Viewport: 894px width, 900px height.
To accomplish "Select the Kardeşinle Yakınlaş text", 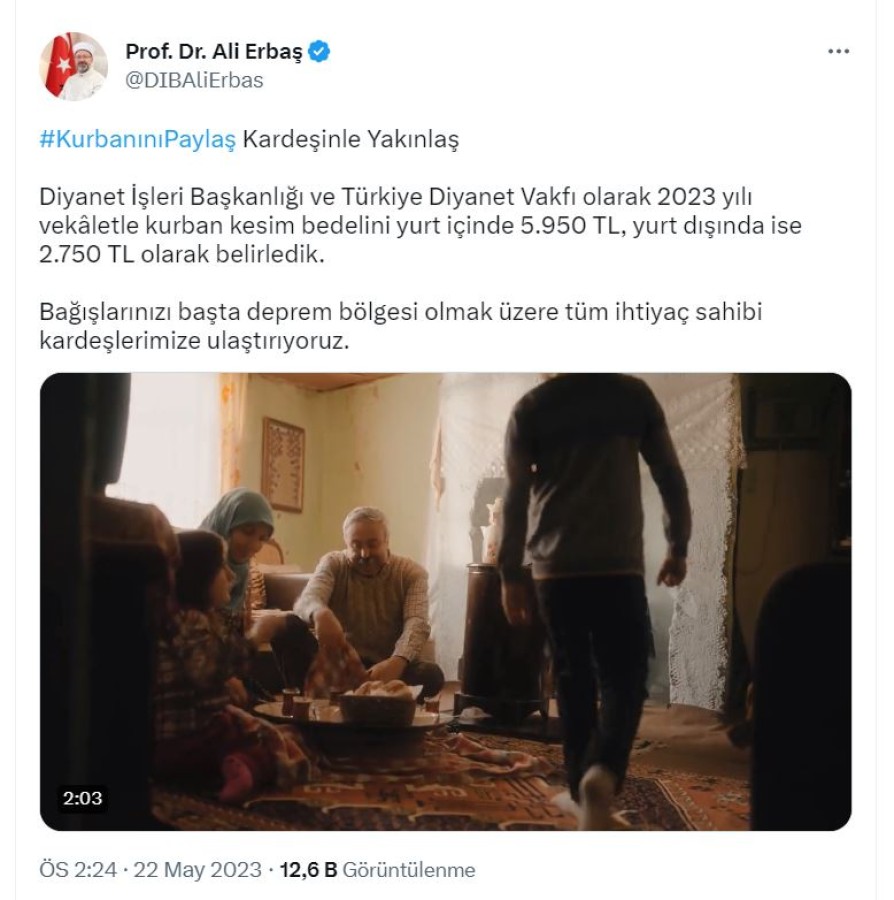I will coord(351,139).
